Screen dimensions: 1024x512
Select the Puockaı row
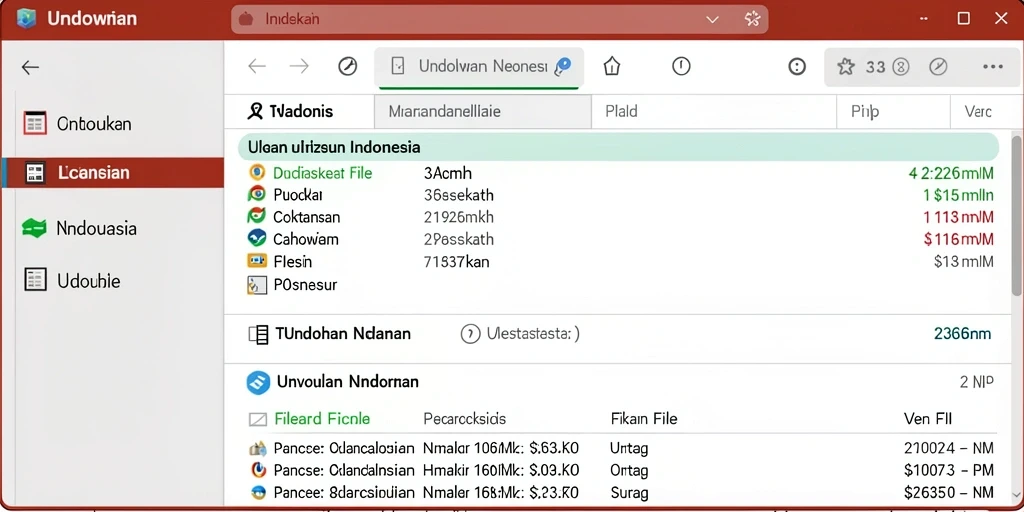click(x=620, y=195)
